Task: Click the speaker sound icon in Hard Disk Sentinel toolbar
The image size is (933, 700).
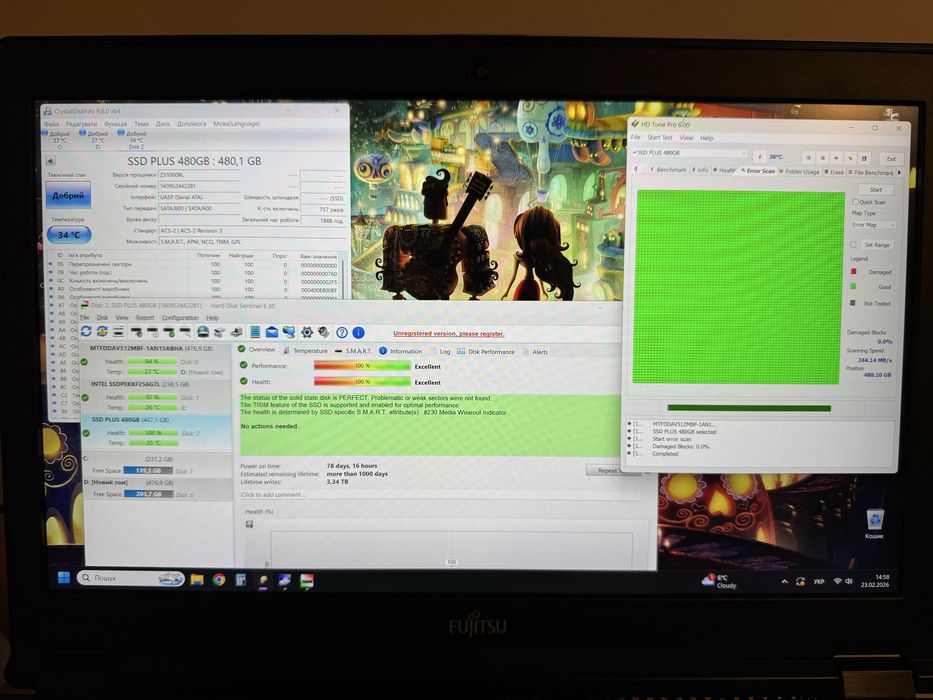Action: [324, 332]
